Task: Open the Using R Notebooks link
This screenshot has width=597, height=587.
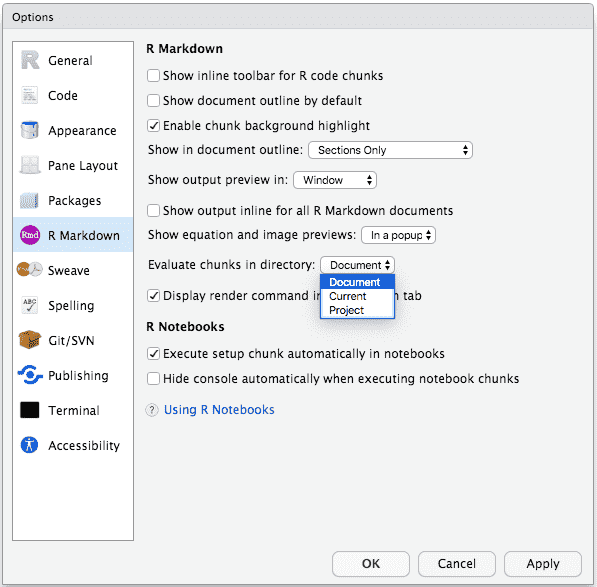Action: (219, 410)
